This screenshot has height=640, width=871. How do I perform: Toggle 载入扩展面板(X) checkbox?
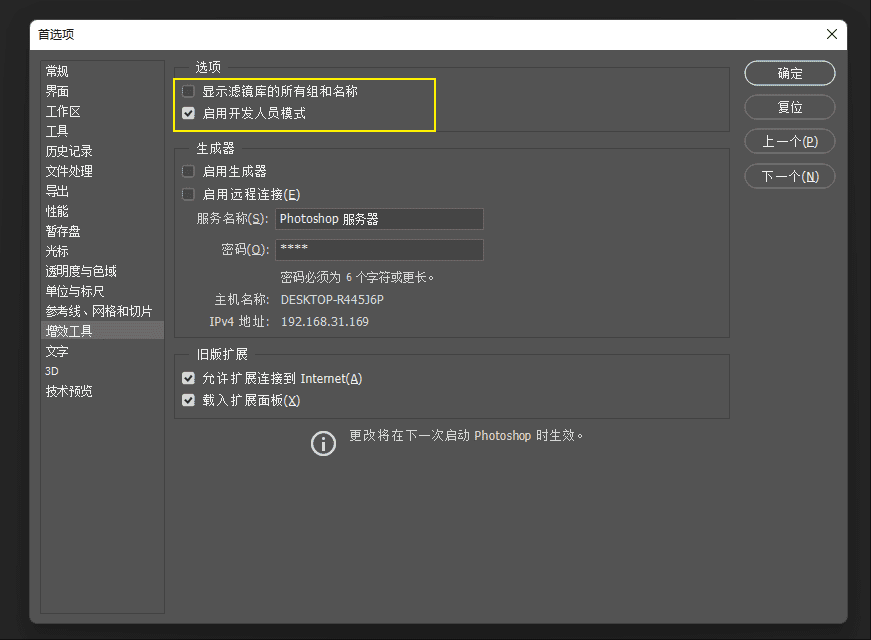click(188, 401)
